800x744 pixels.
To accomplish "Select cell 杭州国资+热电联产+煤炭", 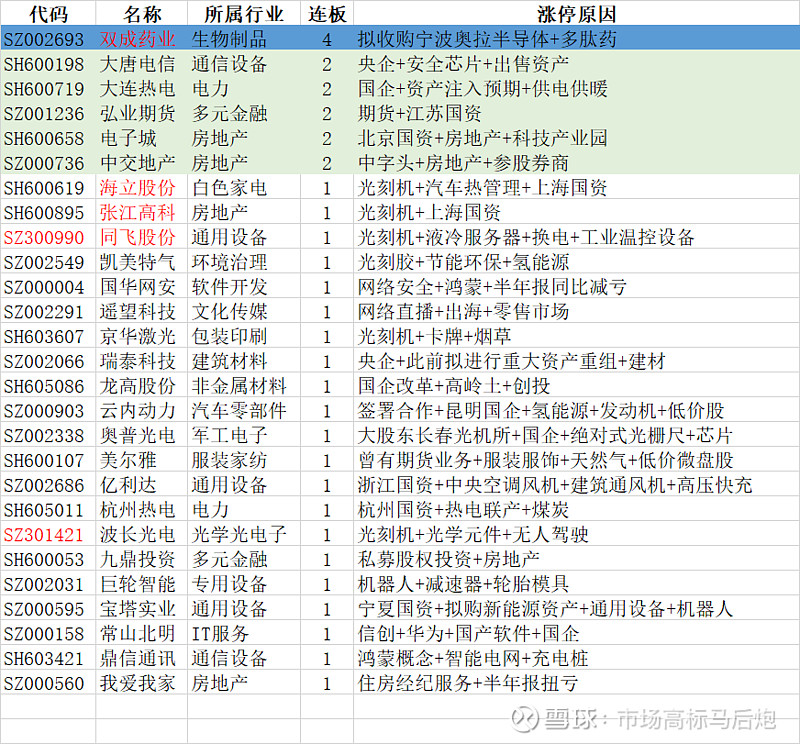I will (x=463, y=510).
